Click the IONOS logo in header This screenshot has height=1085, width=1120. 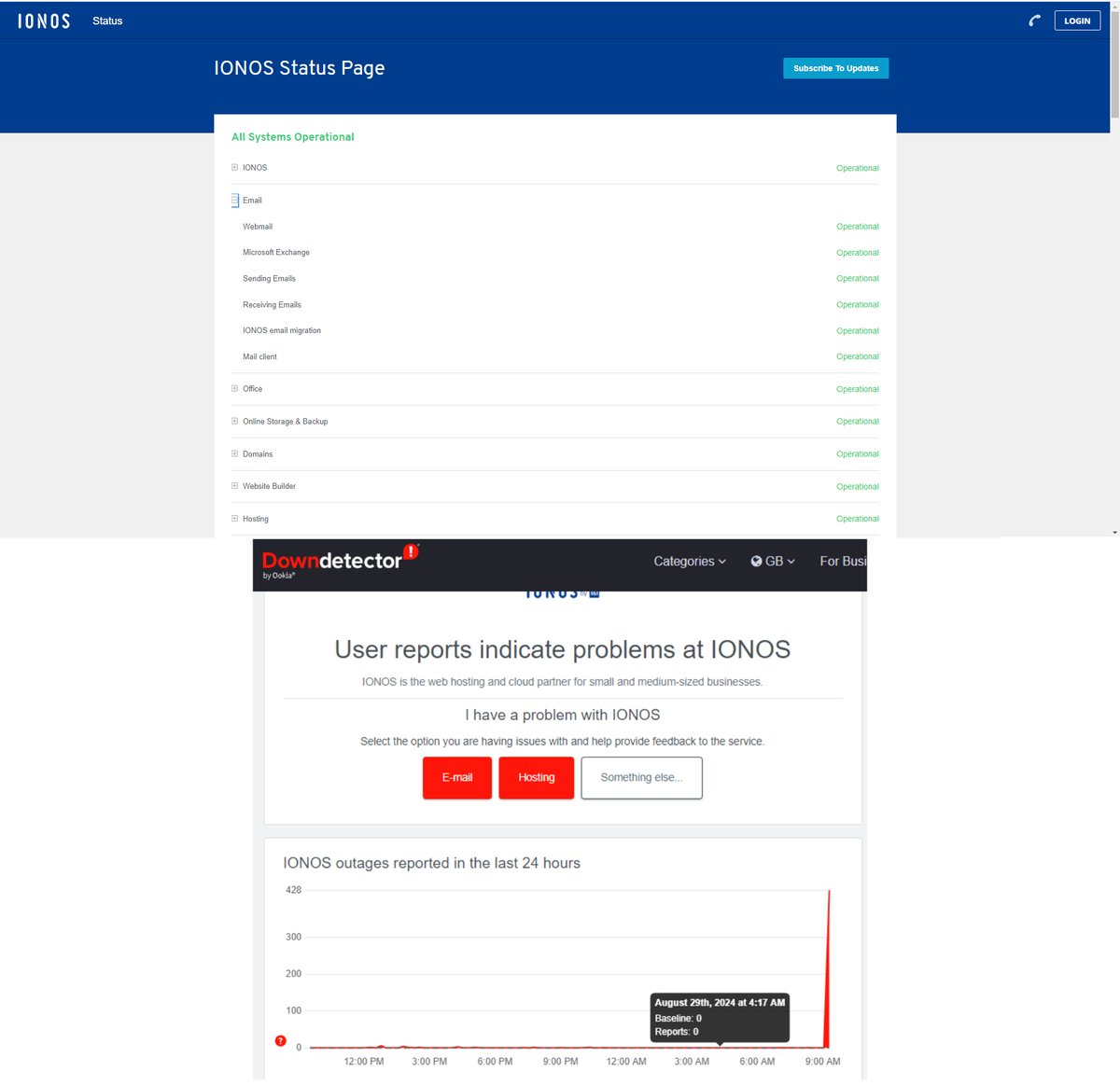point(44,21)
